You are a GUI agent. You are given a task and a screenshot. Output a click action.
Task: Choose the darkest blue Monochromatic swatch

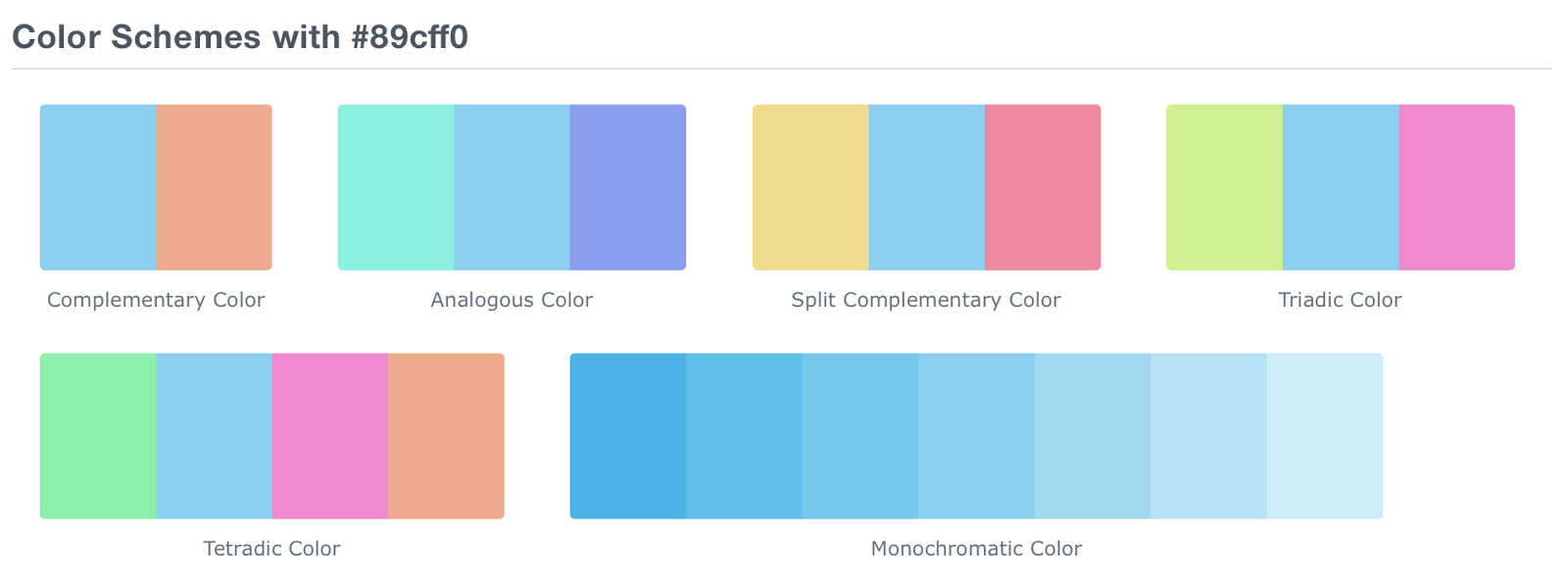point(628,436)
